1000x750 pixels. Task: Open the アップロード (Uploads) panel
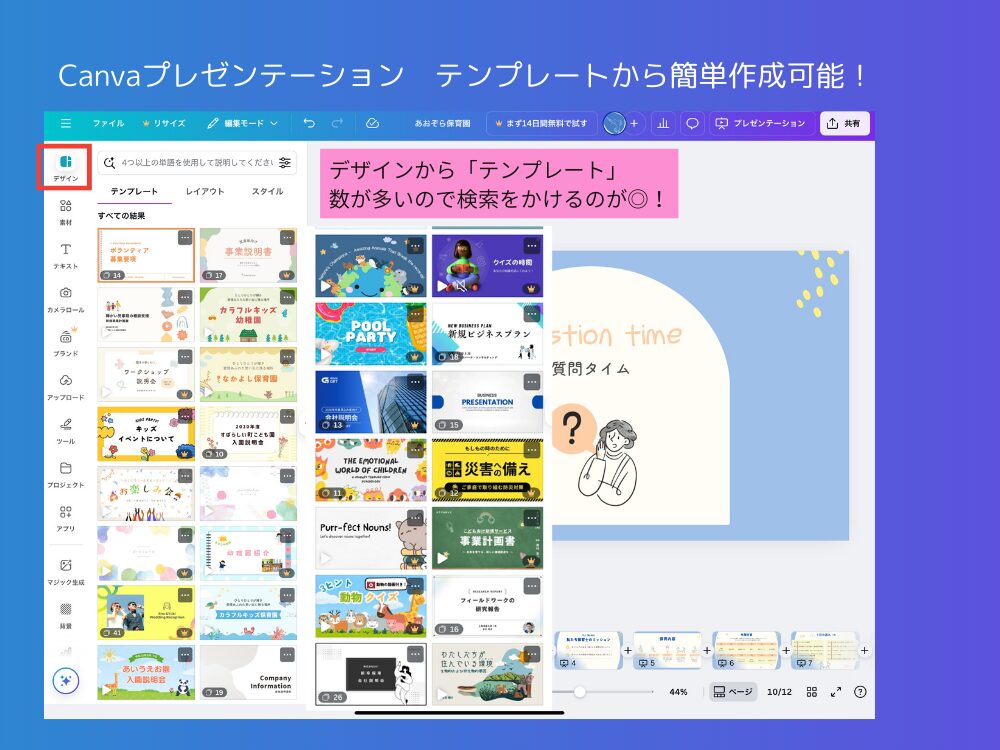point(64,388)
